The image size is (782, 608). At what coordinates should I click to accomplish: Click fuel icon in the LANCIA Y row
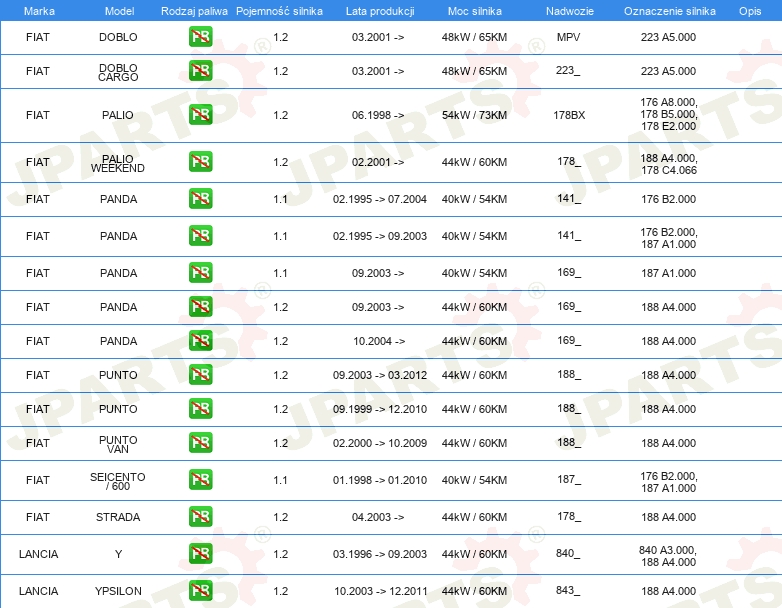(200, 553)
